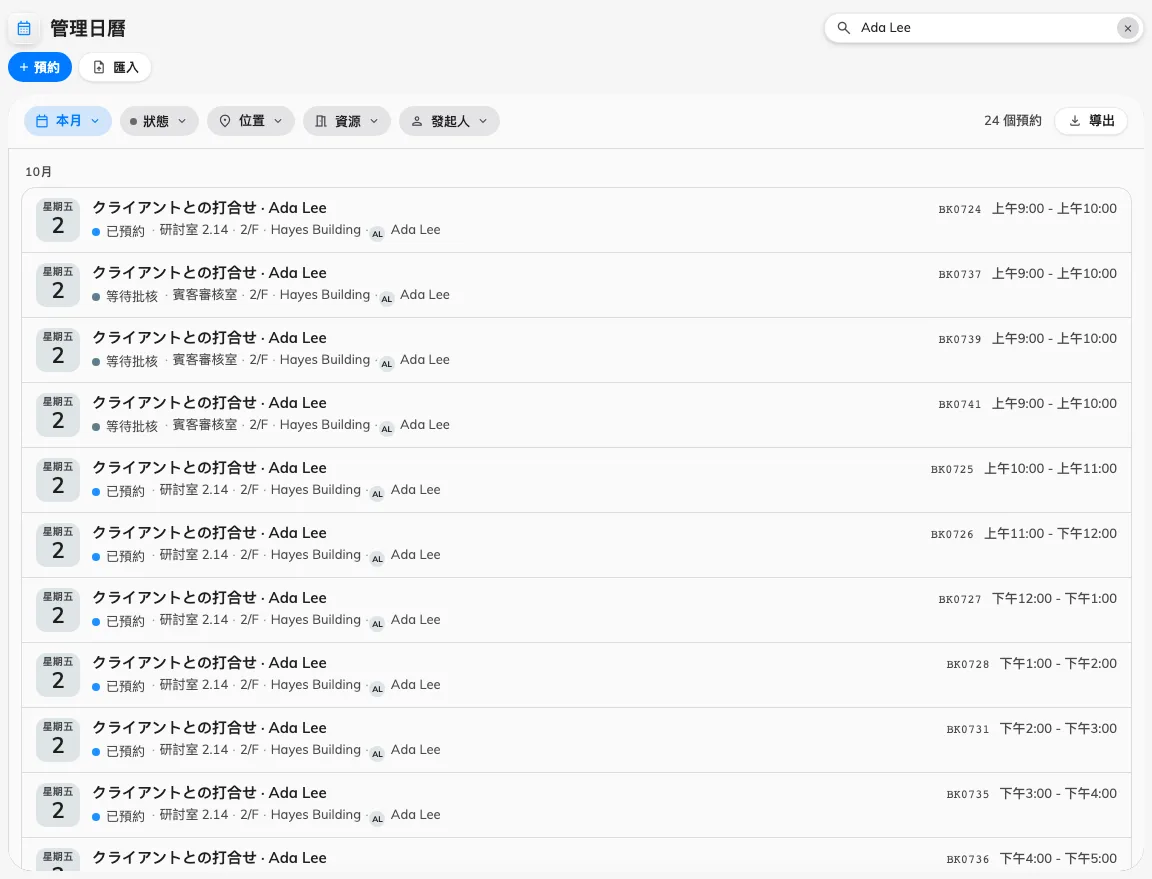The height and width of the screenshot is (879, 1152).
Task: Click the 10月 month heading
Action: pos(38,171)
